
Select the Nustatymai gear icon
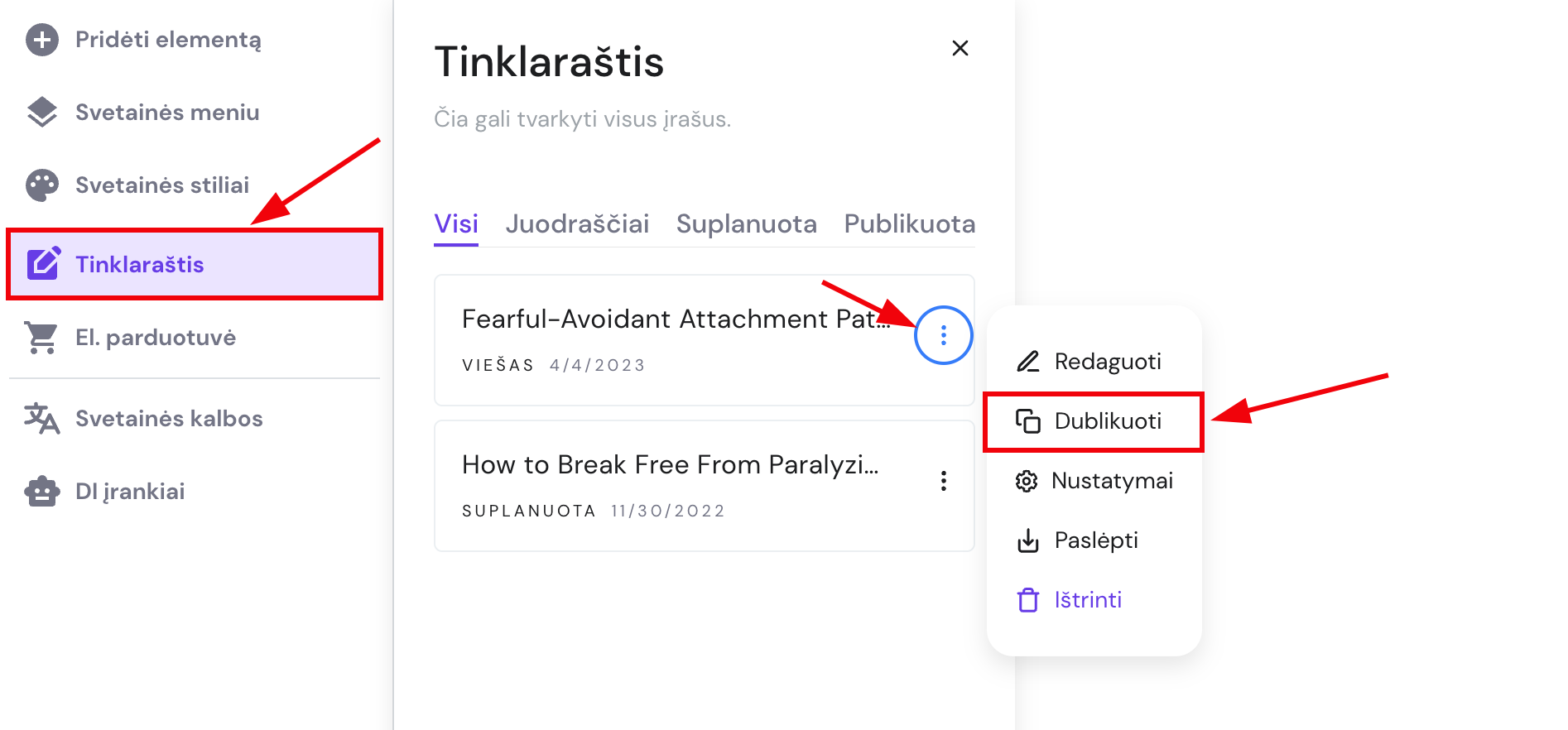[x=1028, y=480]
